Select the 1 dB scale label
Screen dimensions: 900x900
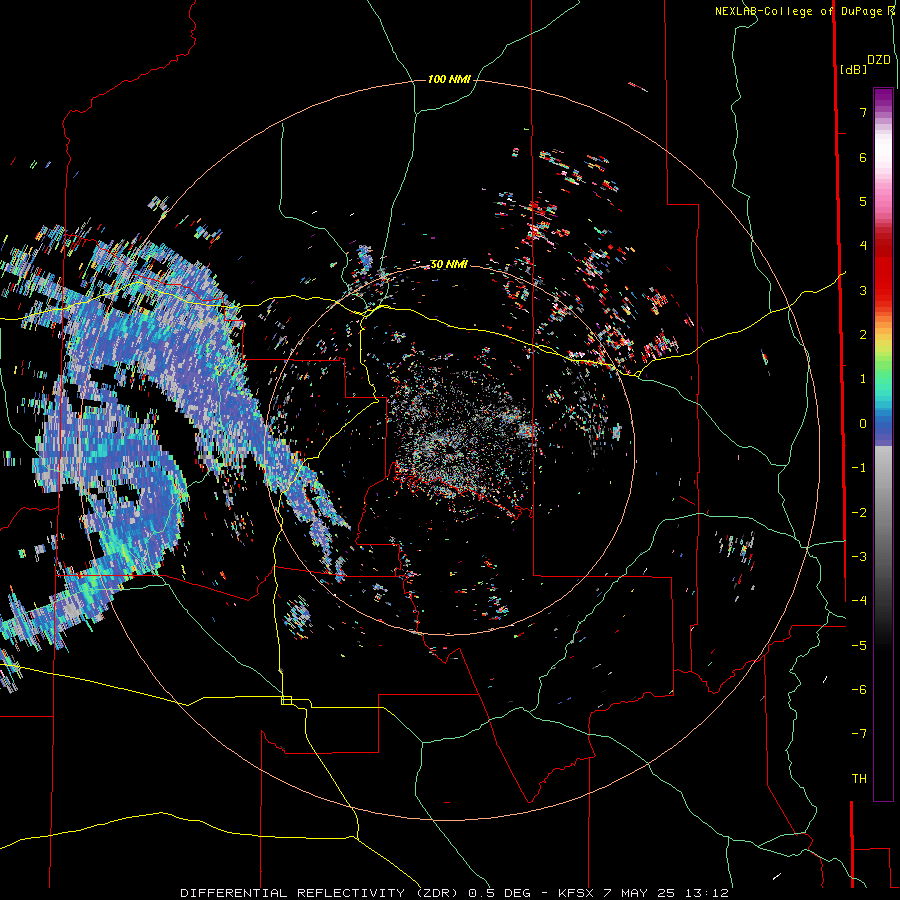pos(863,379)
